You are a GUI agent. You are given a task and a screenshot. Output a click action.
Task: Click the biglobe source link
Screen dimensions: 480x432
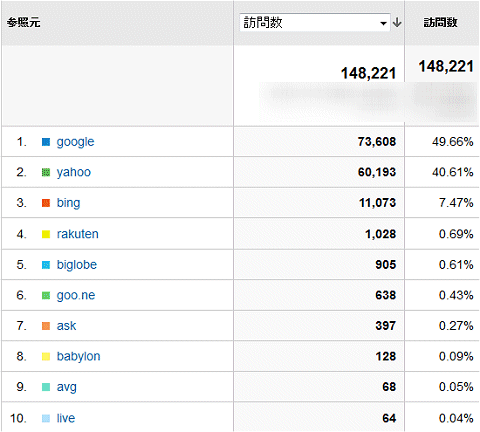pos(77,265)
